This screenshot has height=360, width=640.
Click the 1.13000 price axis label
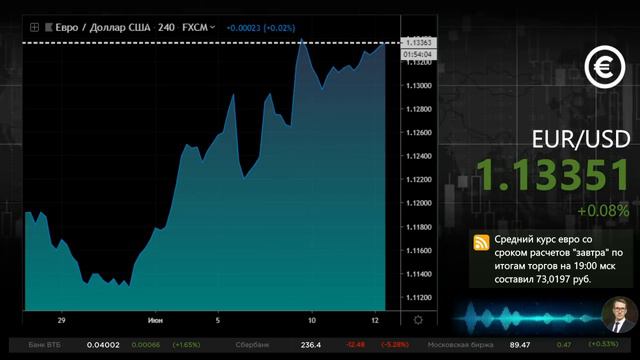point(419,86)
